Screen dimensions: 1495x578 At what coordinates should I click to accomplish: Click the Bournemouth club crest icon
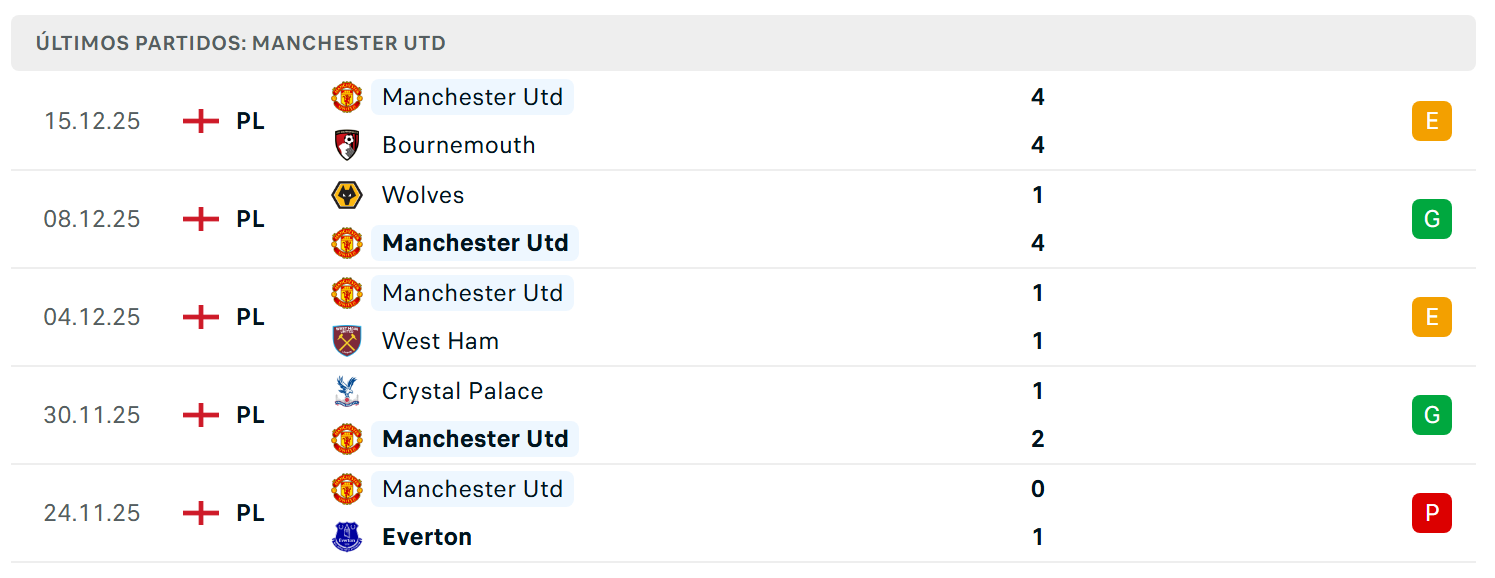point(347,145)
